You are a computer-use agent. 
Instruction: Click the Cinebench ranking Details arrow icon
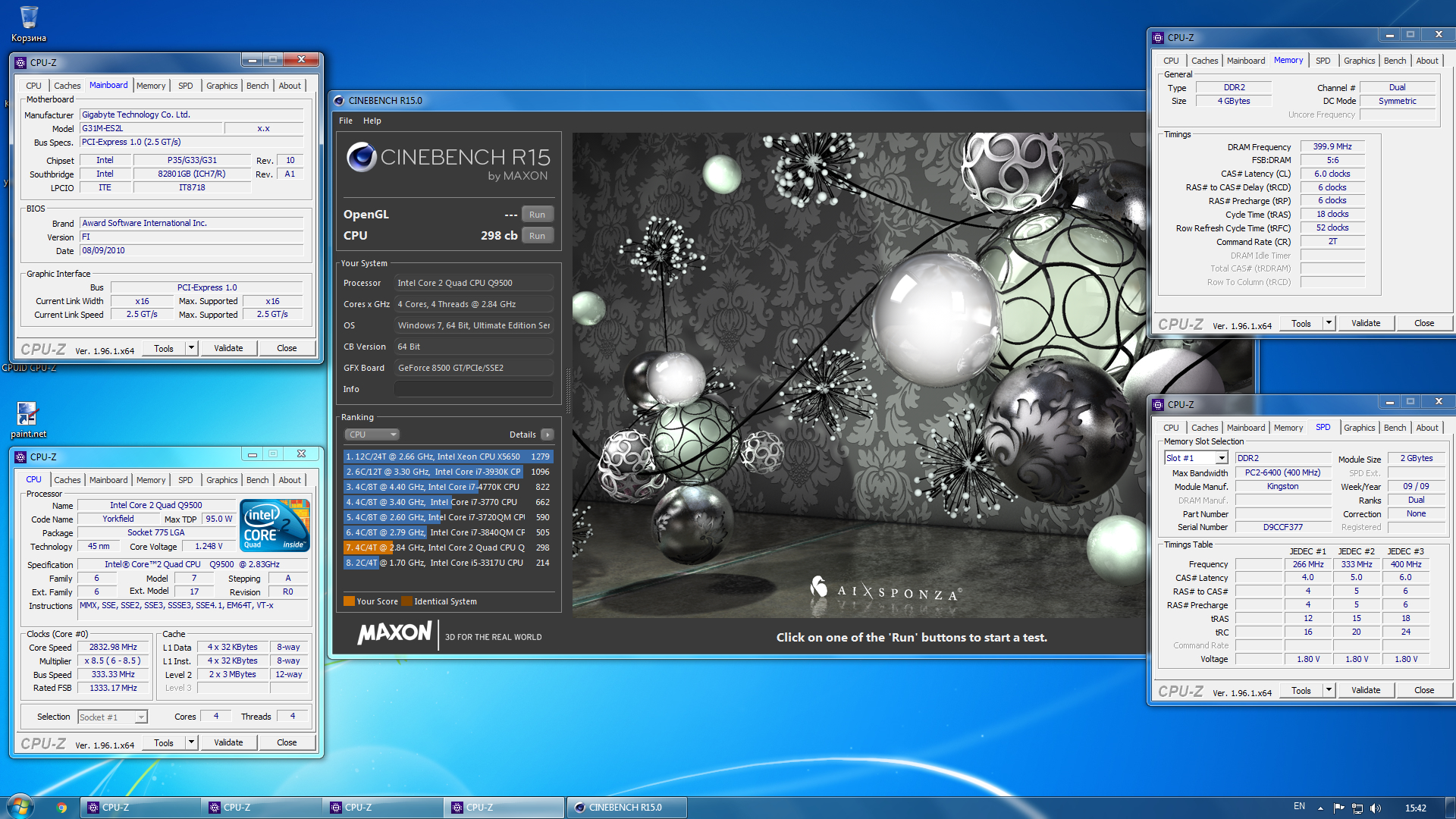(548, 435)
